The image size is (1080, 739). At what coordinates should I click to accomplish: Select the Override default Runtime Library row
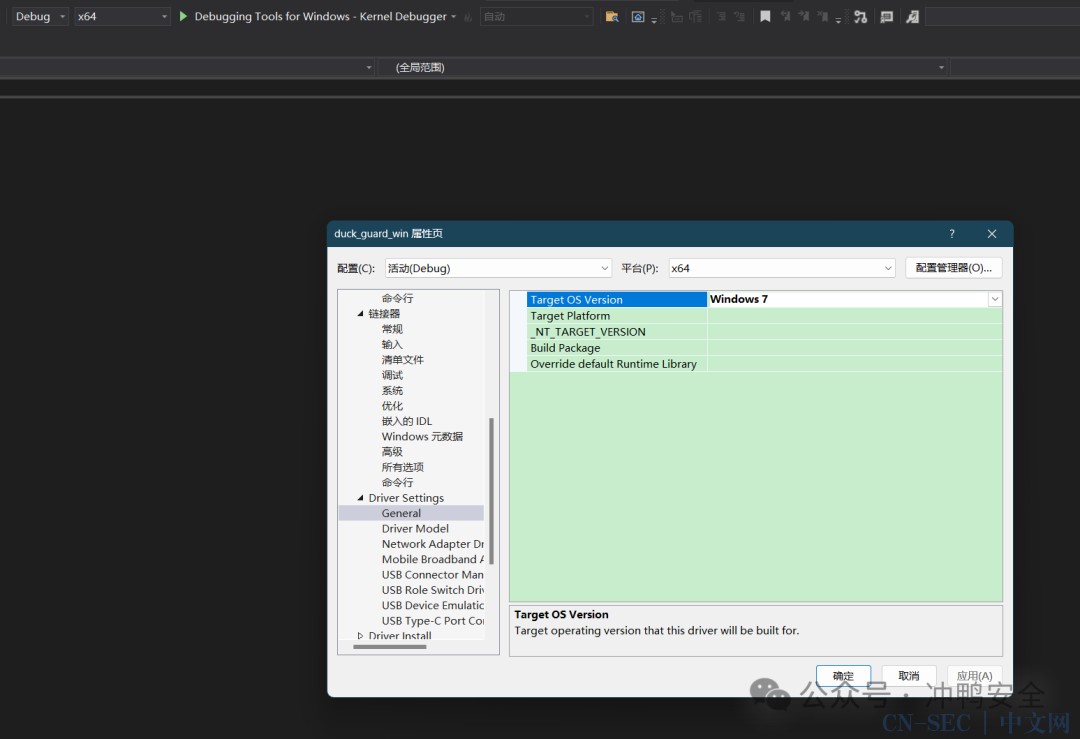[765, 364]
